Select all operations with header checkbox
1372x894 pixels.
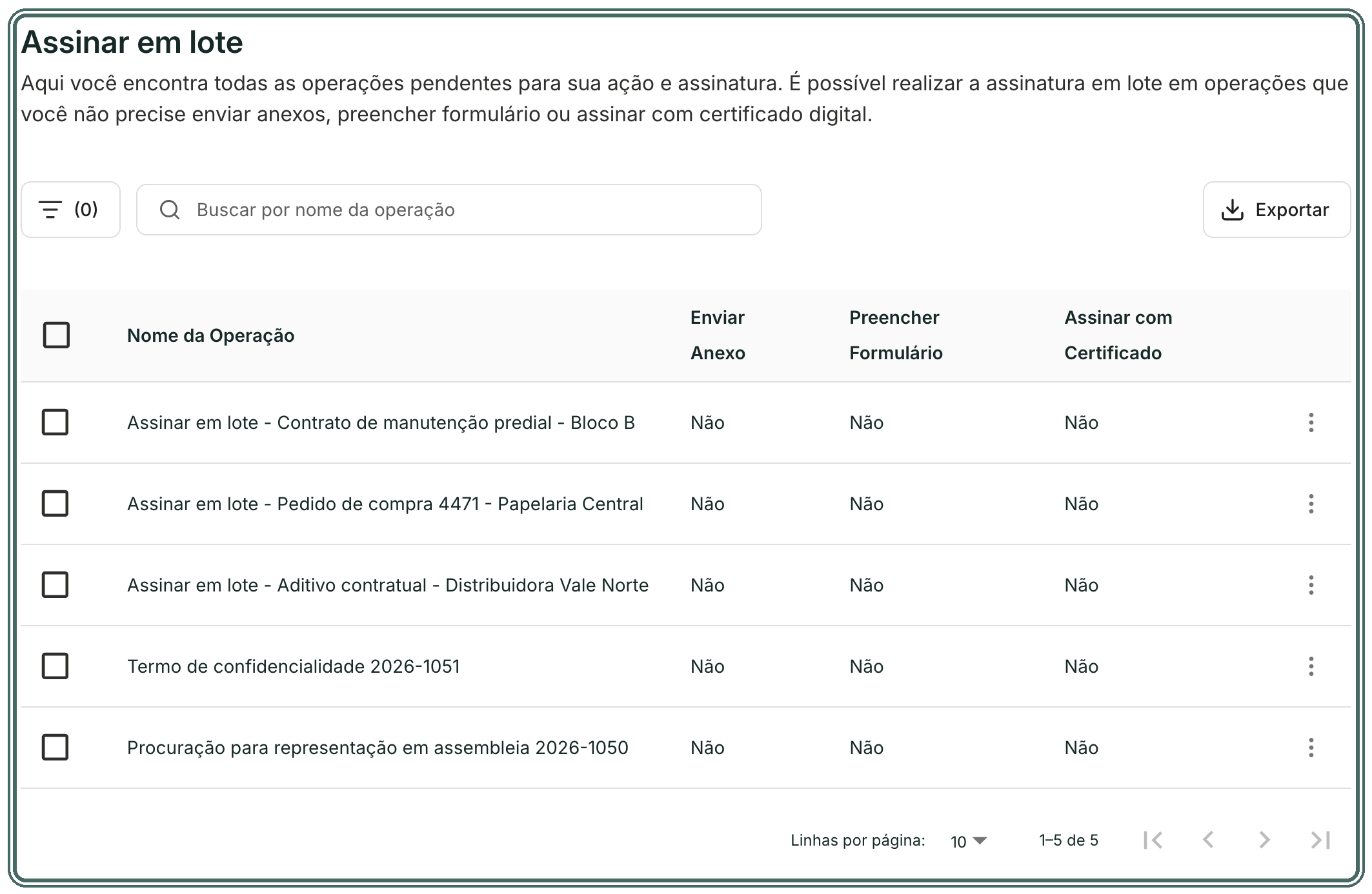(56, 335)
